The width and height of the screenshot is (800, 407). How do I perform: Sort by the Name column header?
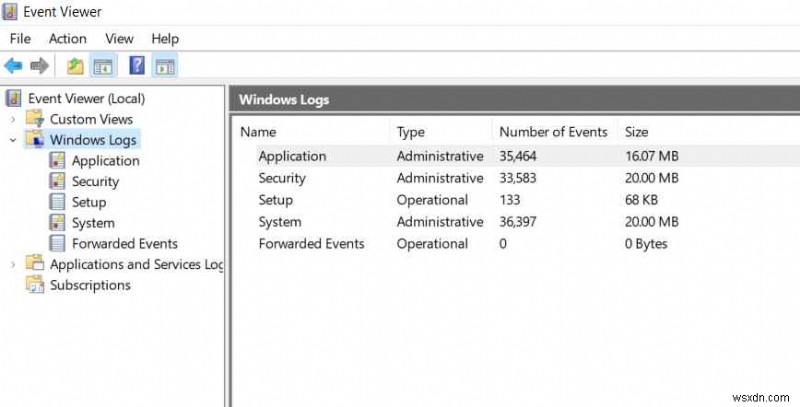point(258,132)
